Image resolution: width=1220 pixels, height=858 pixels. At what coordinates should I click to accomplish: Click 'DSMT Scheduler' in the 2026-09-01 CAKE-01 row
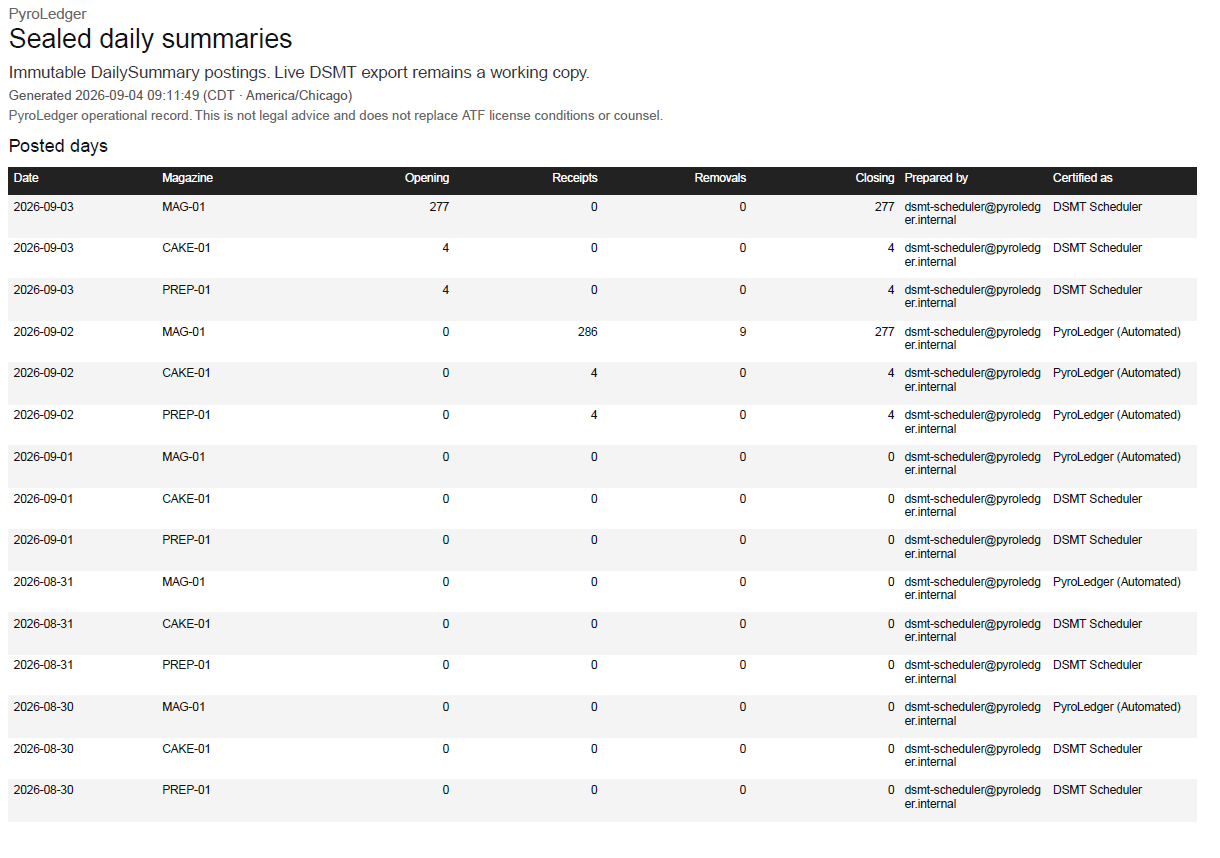pos(1097,499)
